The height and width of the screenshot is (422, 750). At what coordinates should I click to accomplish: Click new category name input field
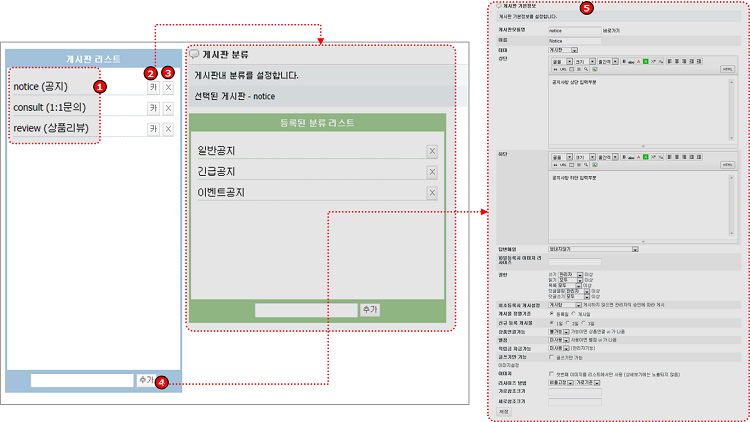pyautogui.click(x=306, y=310)
